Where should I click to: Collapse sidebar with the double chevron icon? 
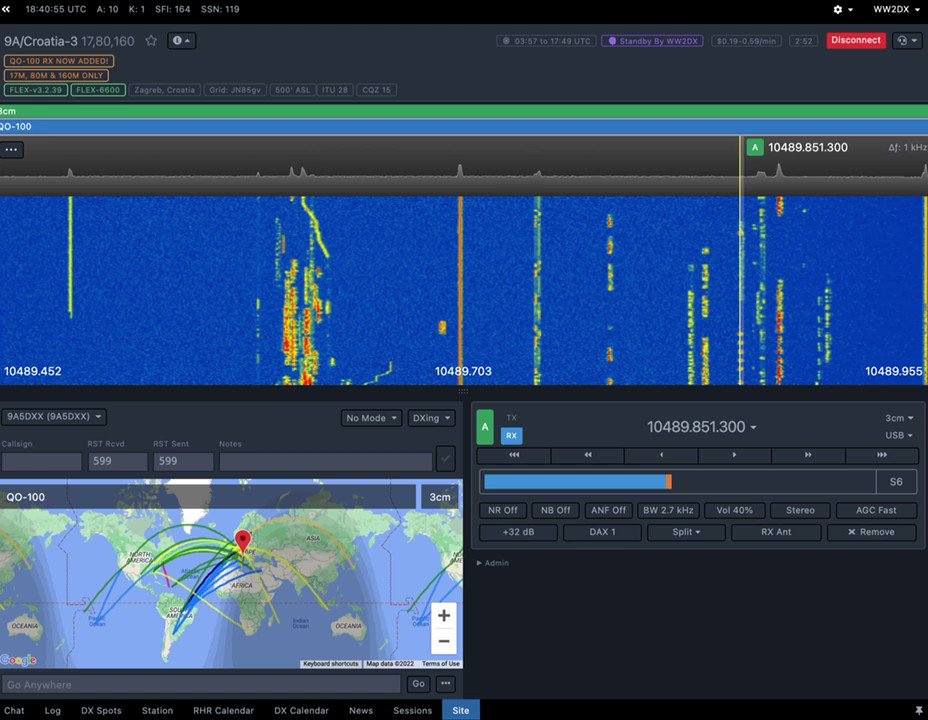pos(6,9)
